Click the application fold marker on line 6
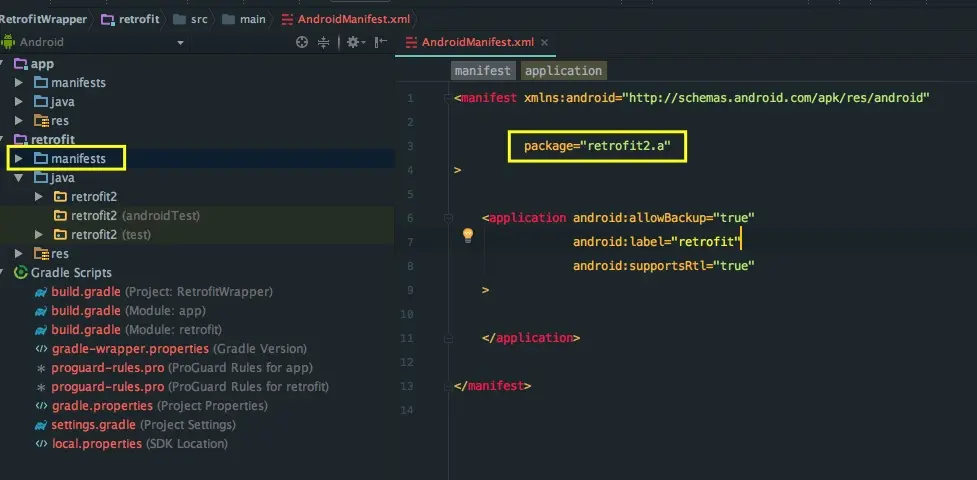This screenshot has height=480, width=977. coord(448,218)
